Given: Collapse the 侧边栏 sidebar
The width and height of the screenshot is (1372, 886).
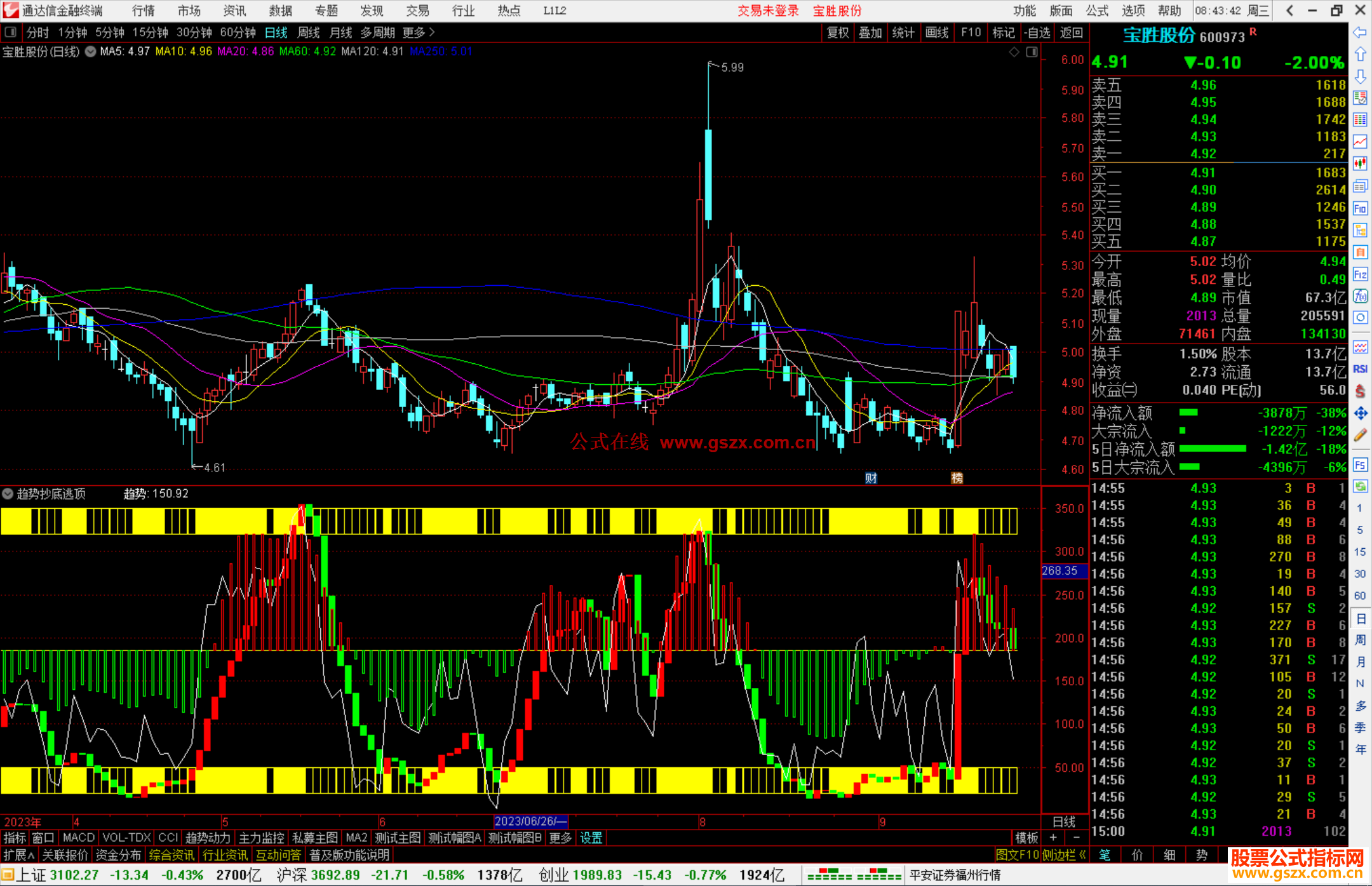Looking at the screenshot, I should click(1064, 855).
